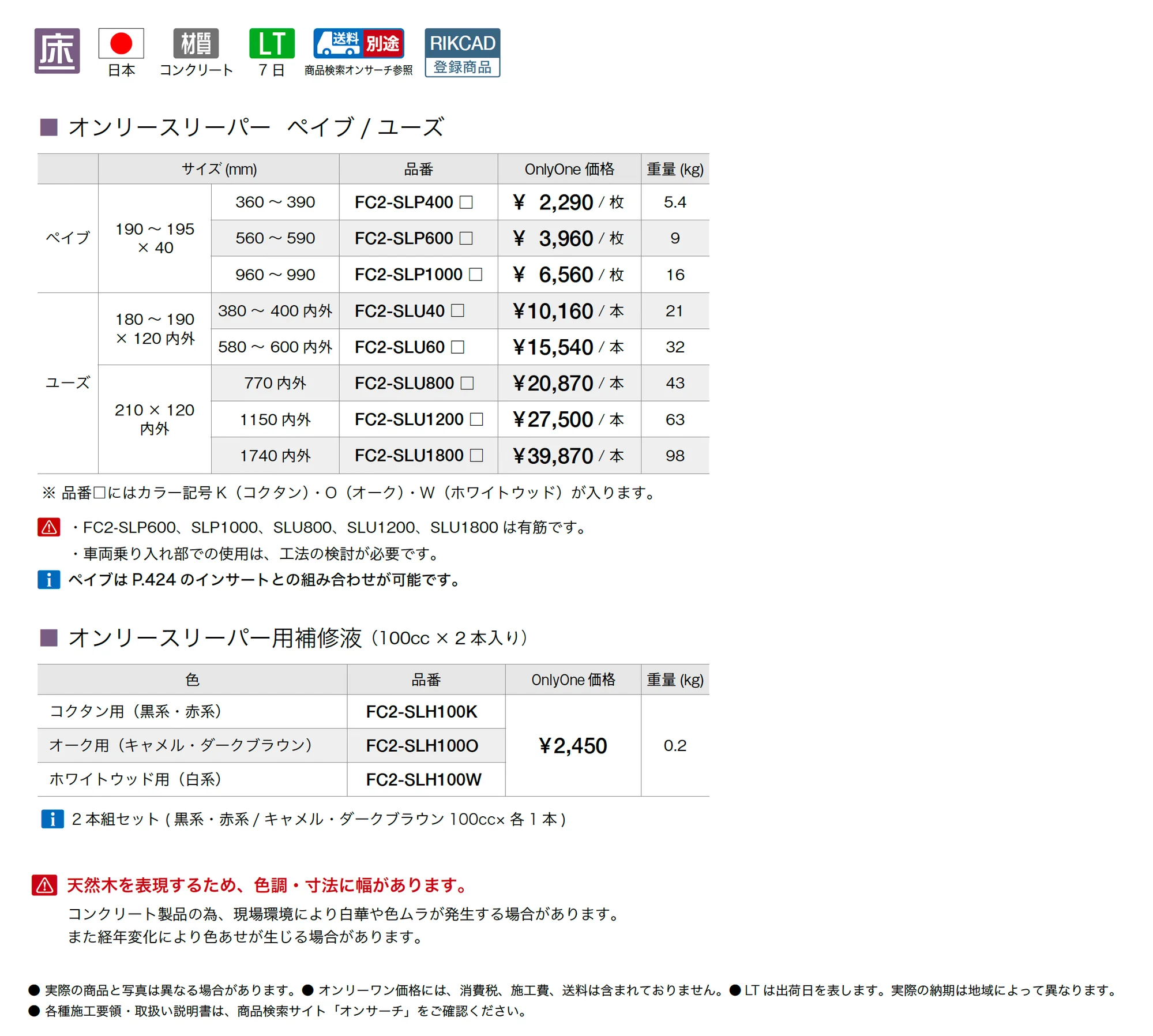1153x1036 pixels.
Task: Click the ユーズ row label
Action: [68, 382]
